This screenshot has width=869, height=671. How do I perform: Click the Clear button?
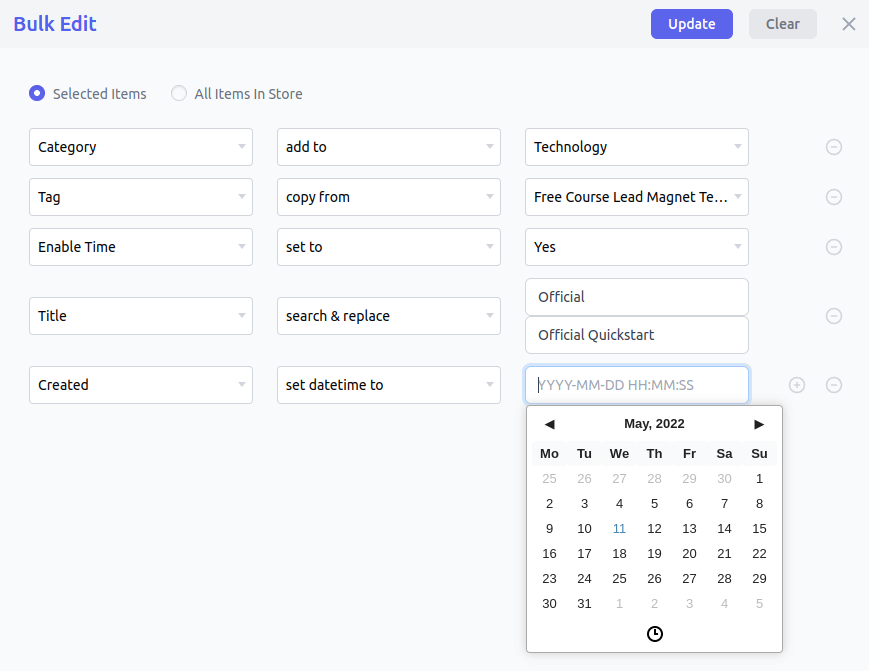(x=783, y=24)
